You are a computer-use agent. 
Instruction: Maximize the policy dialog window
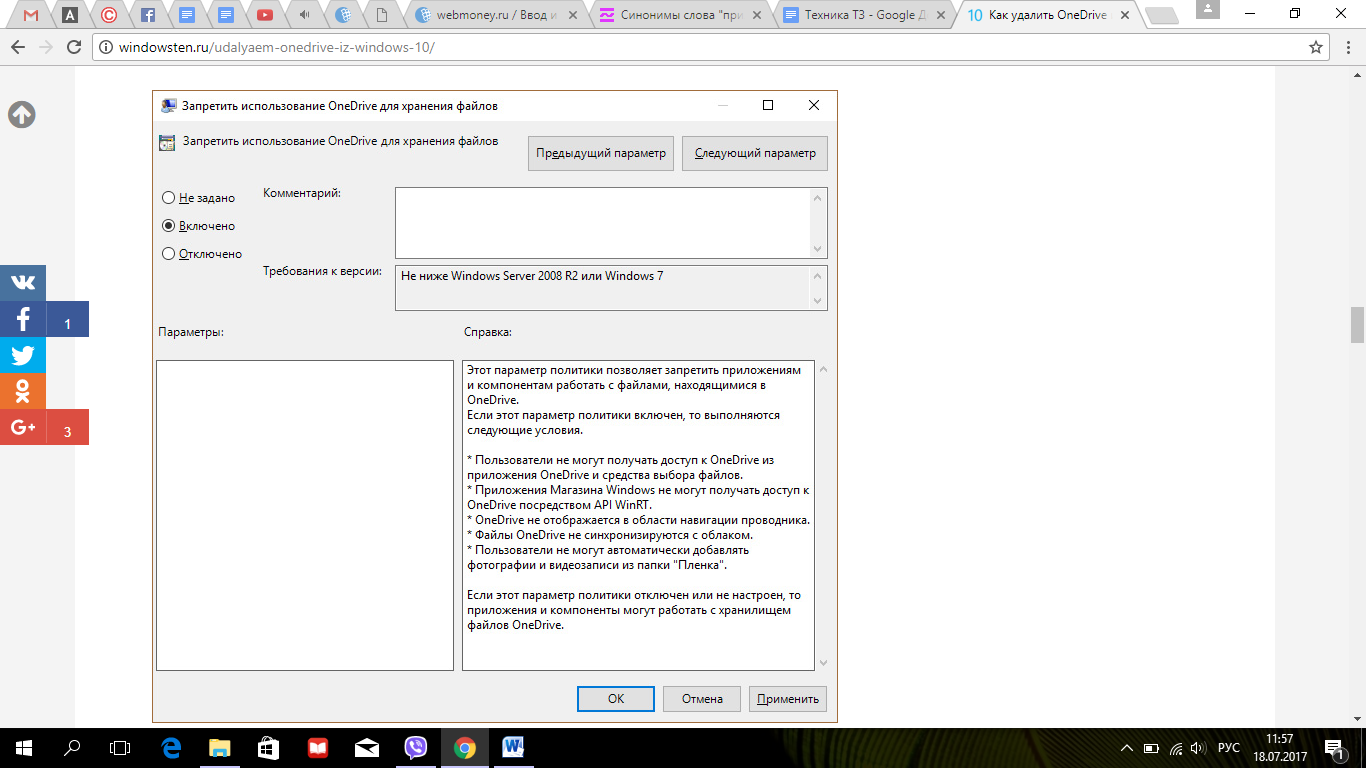coord(768,105)
